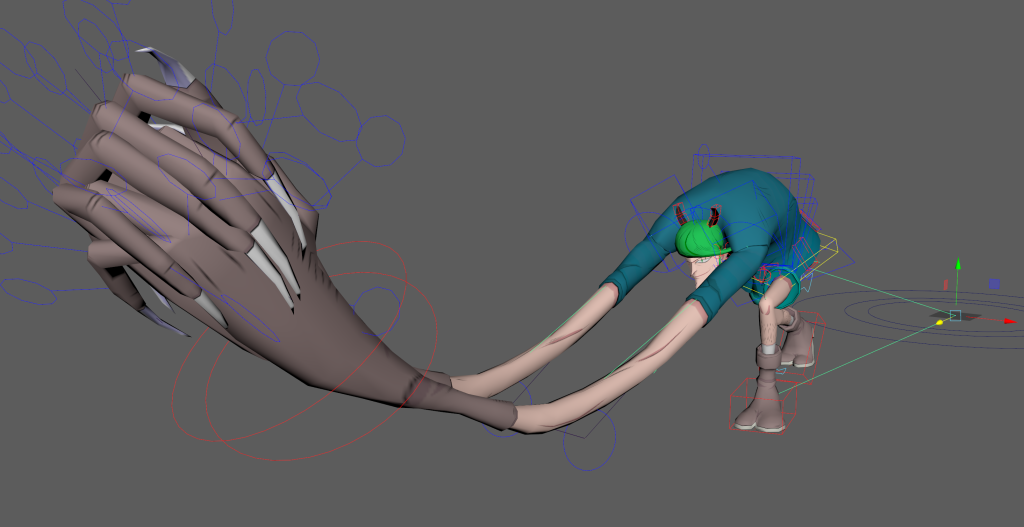Grab the green Y-axis manipulator arrow
Screen dimensions: 1024x527
(958, 263)
